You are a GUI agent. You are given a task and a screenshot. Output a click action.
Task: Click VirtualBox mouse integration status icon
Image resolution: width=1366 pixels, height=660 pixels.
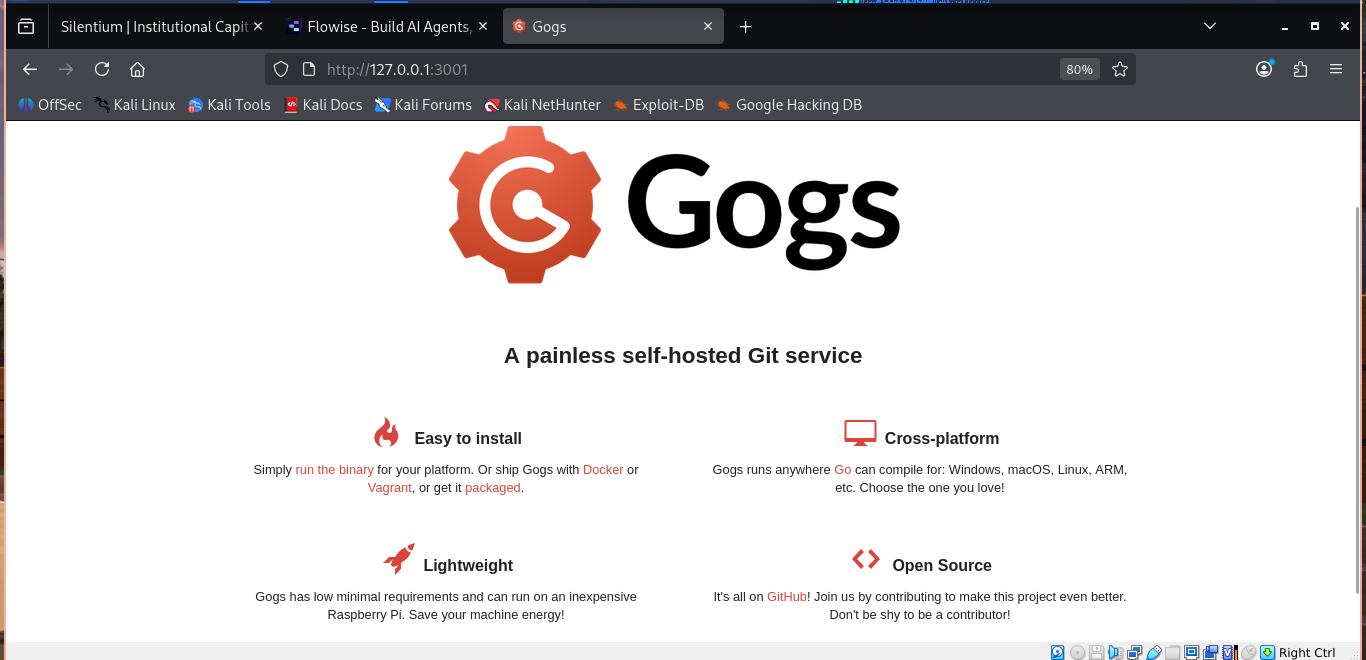[x=1249, y=652]
